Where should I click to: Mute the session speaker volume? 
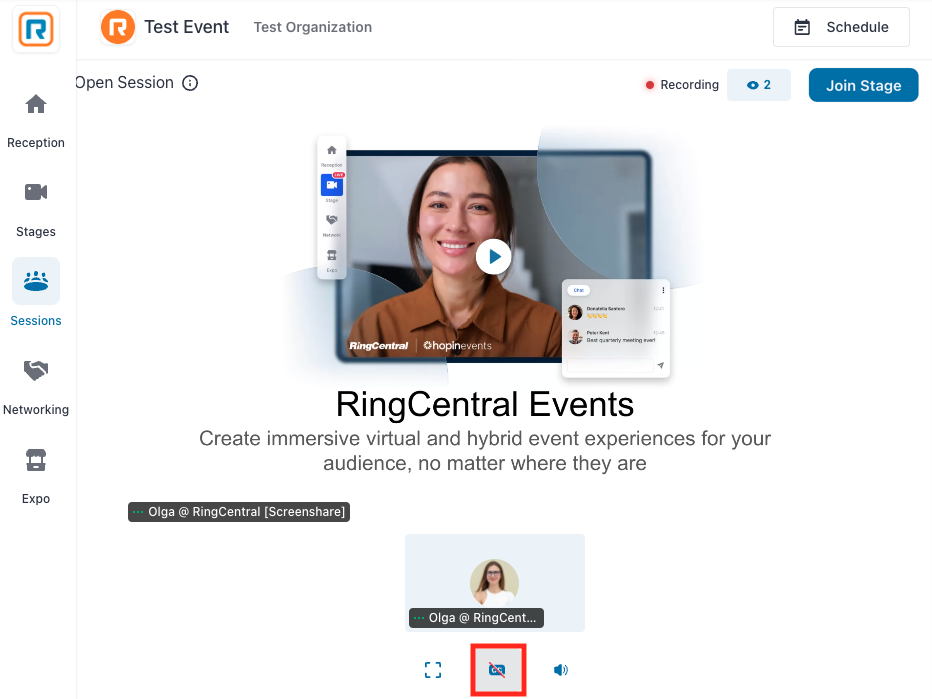[561, 670]
